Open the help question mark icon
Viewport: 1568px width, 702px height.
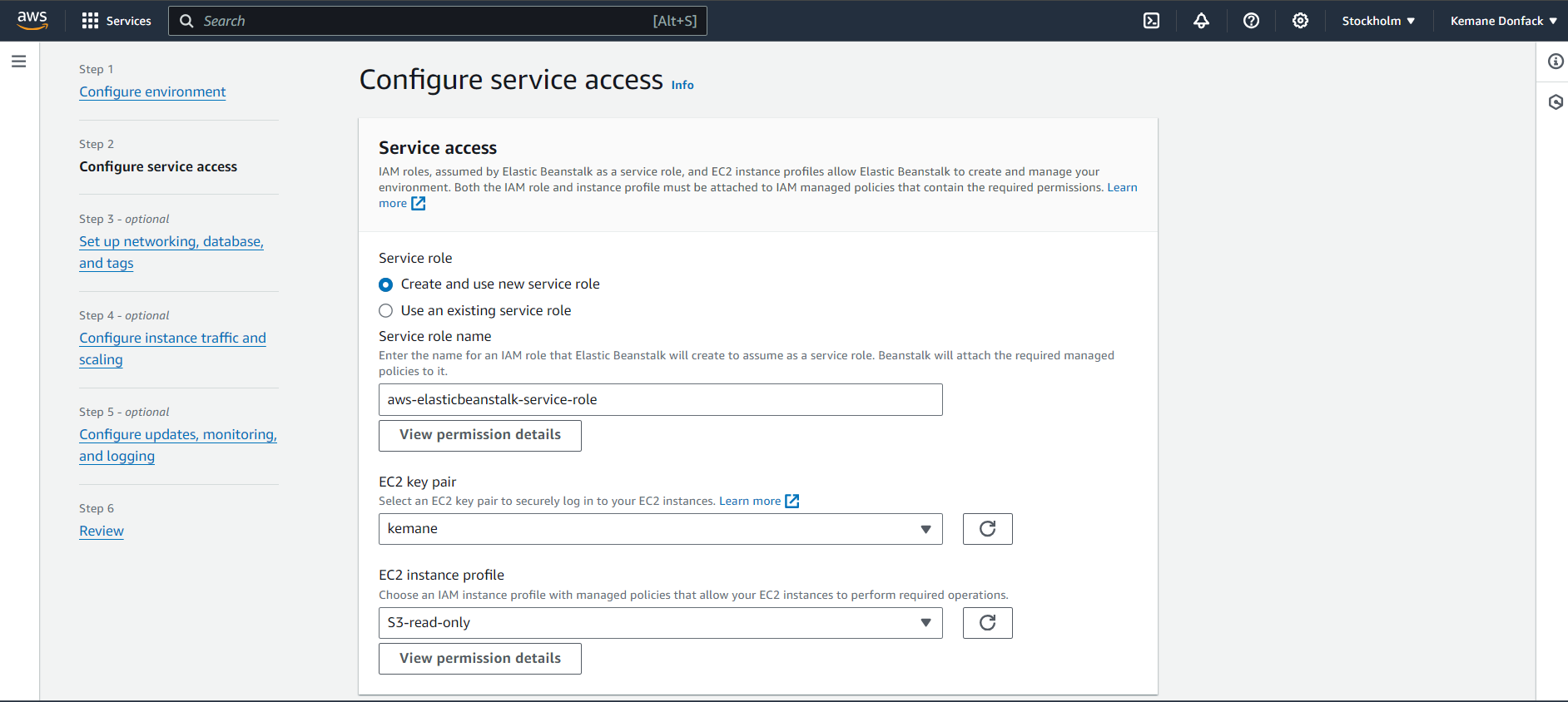click(x=1251, y=21)
